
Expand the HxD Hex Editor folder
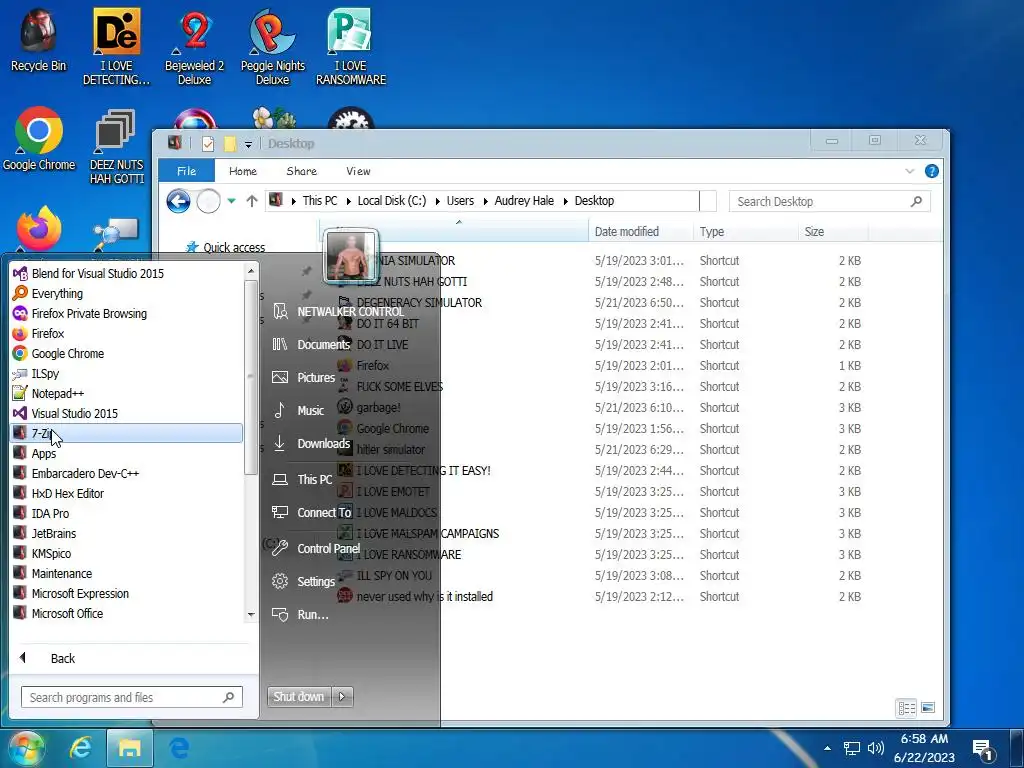[x=127, y=494]
